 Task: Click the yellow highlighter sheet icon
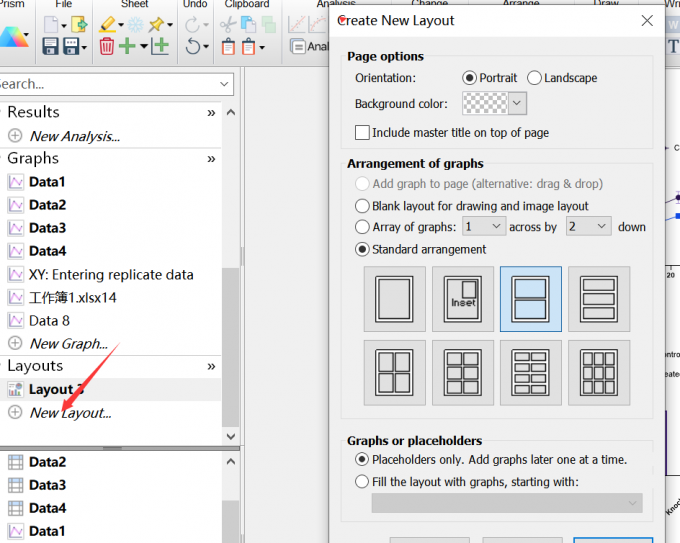(x=108, y=24)
